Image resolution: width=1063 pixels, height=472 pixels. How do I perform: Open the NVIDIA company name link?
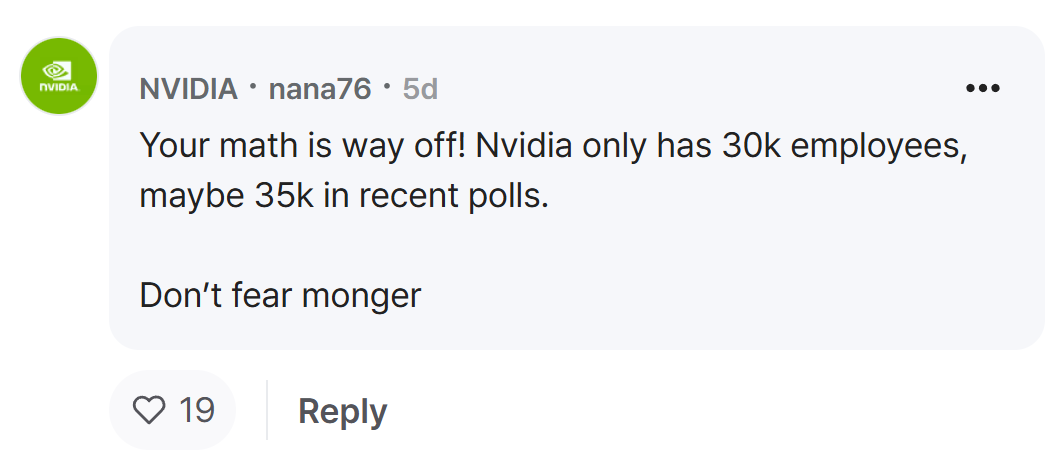tap(188, 89)
